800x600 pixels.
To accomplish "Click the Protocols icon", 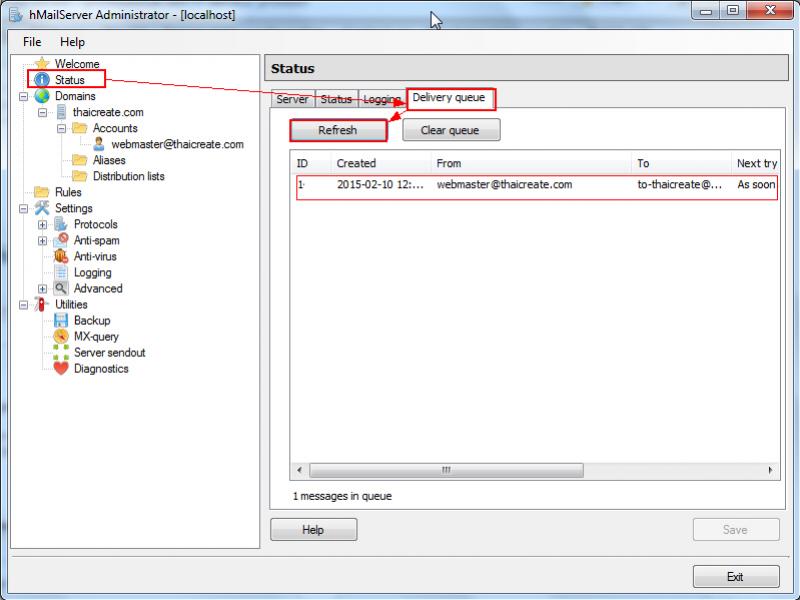I will [x=61, y=224].
